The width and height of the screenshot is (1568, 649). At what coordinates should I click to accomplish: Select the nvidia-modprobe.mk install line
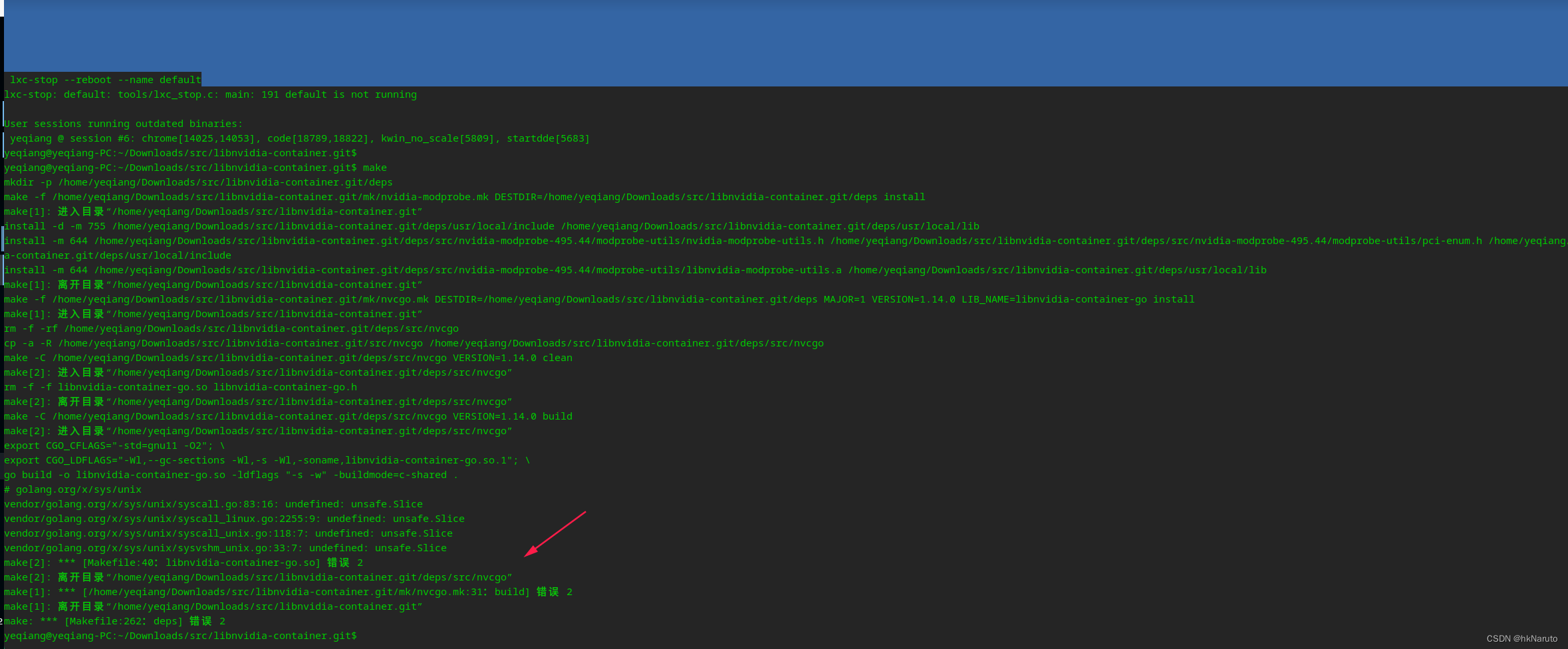[x=465, y=196]
